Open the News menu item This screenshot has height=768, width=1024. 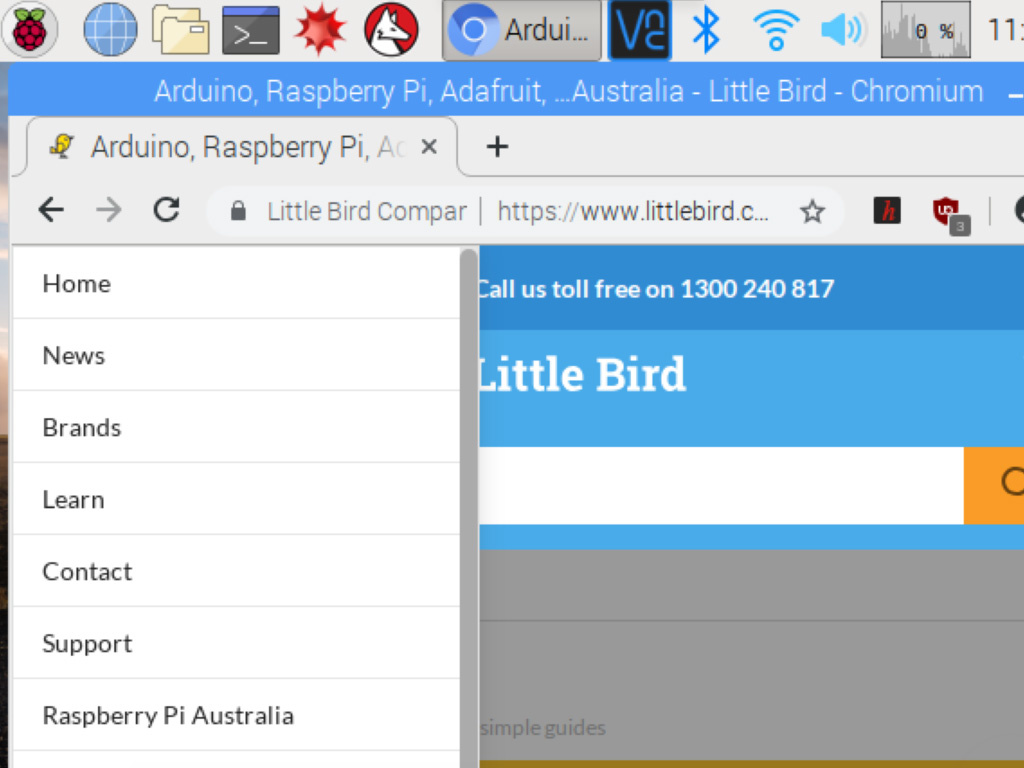pos(236,355)
